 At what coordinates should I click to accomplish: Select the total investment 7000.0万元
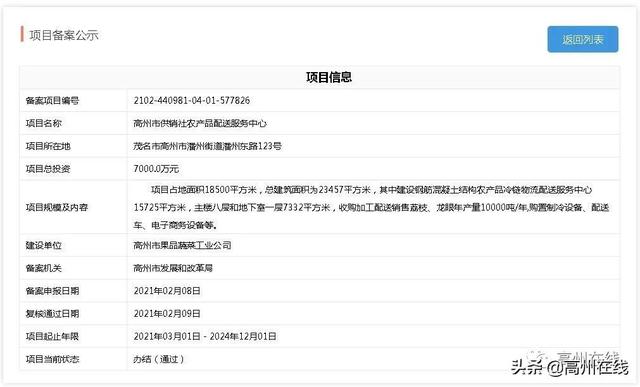click(156, 169)
